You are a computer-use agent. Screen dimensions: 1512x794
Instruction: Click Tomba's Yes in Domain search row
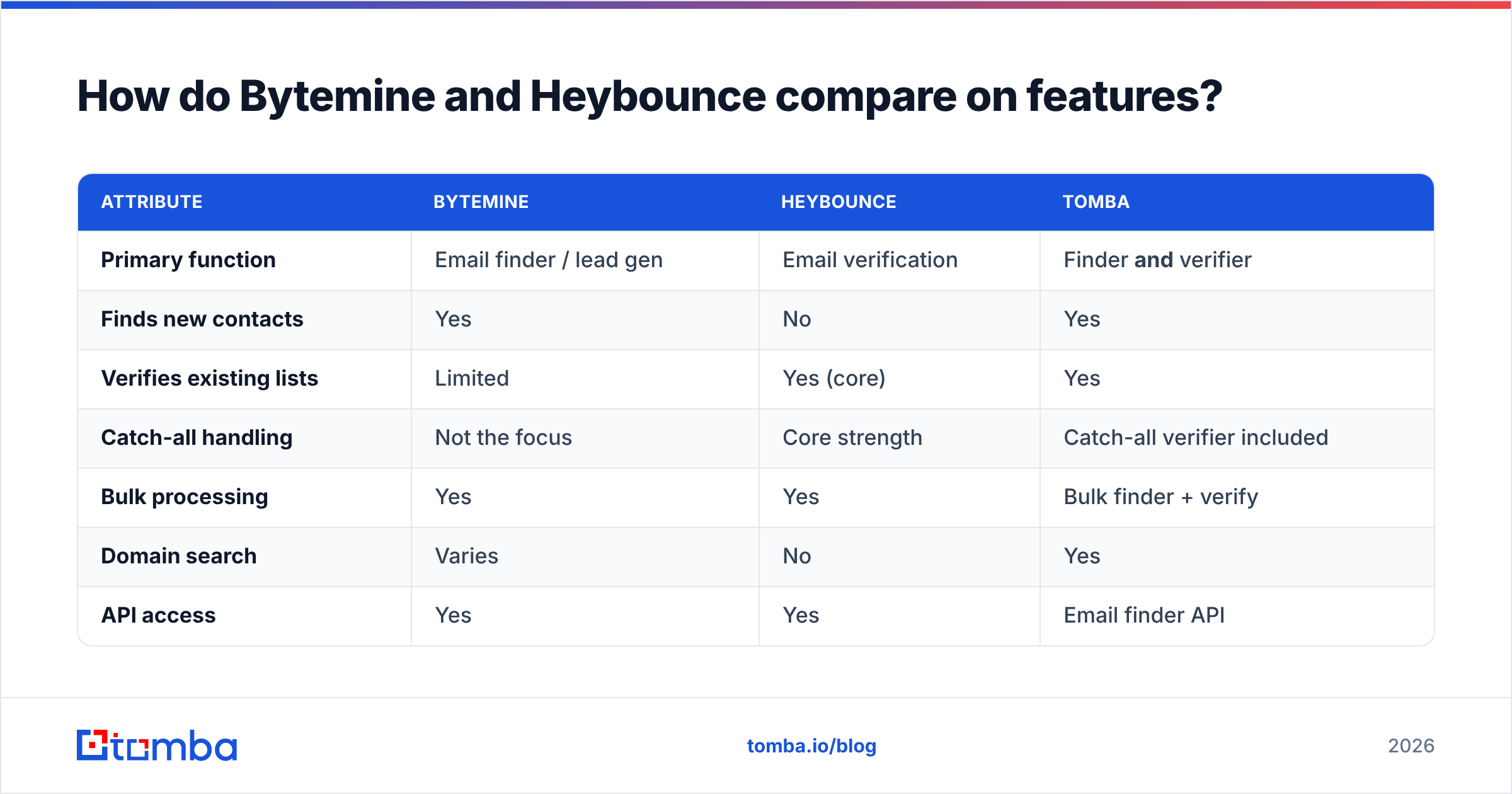point(1082,556)
